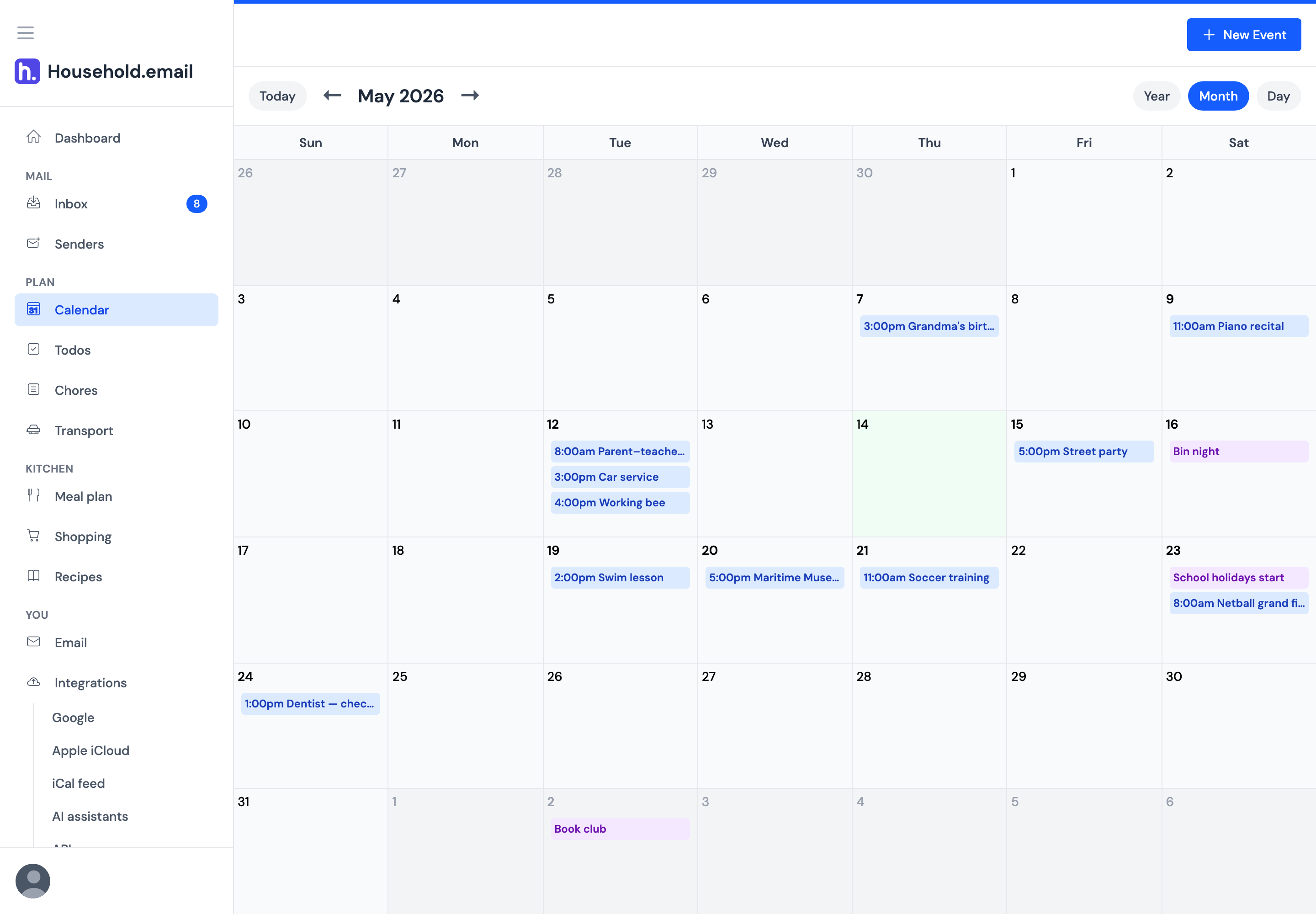Click the inbox unread badge showing 8

196,204
